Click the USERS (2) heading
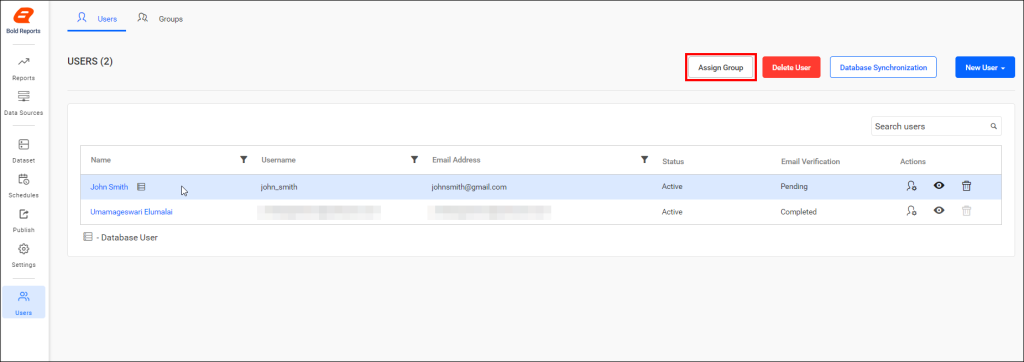The height and width of the screenshot is (362, 1024). coord(90,61)
